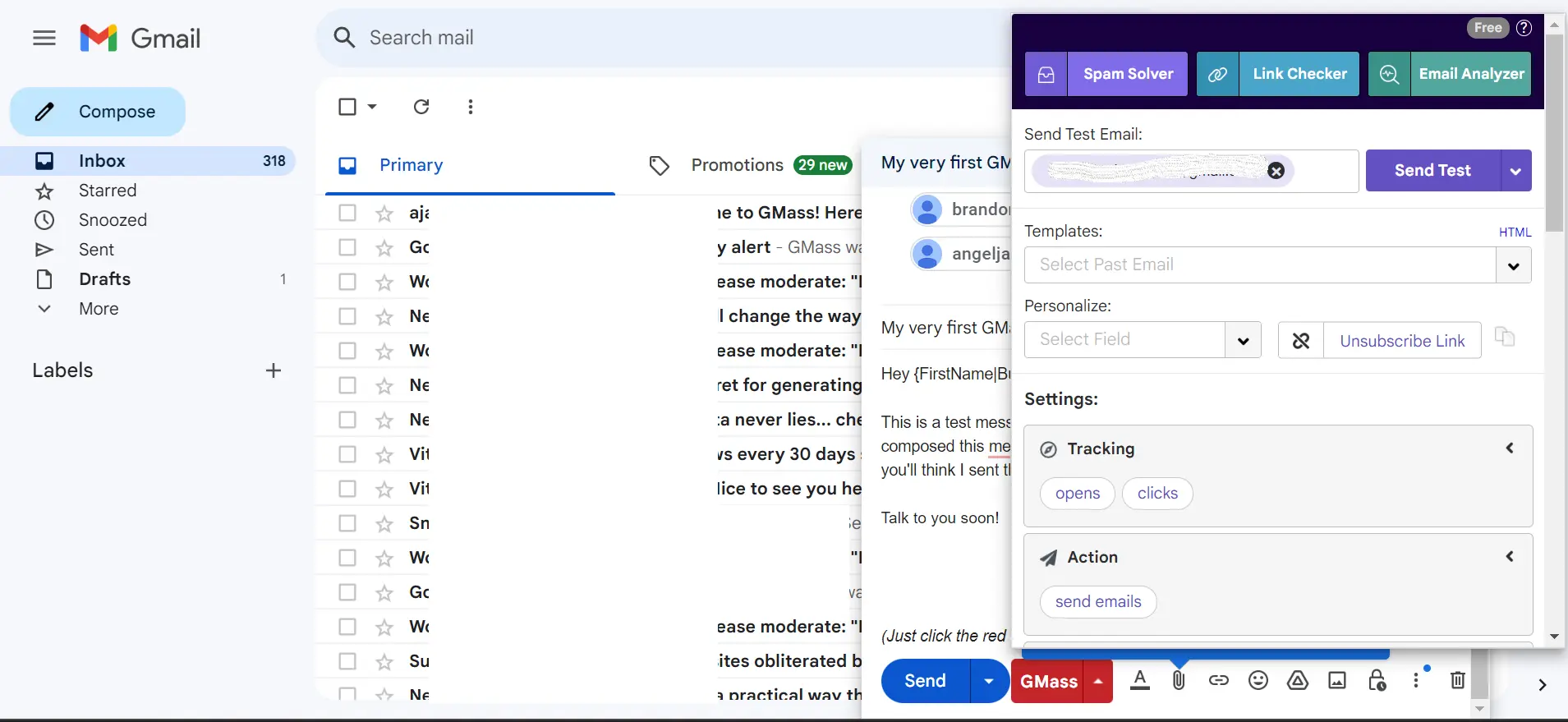This screenshot has width=1568, height=722.
Task: Create a new label with plus icon
Action: point(274,370)
